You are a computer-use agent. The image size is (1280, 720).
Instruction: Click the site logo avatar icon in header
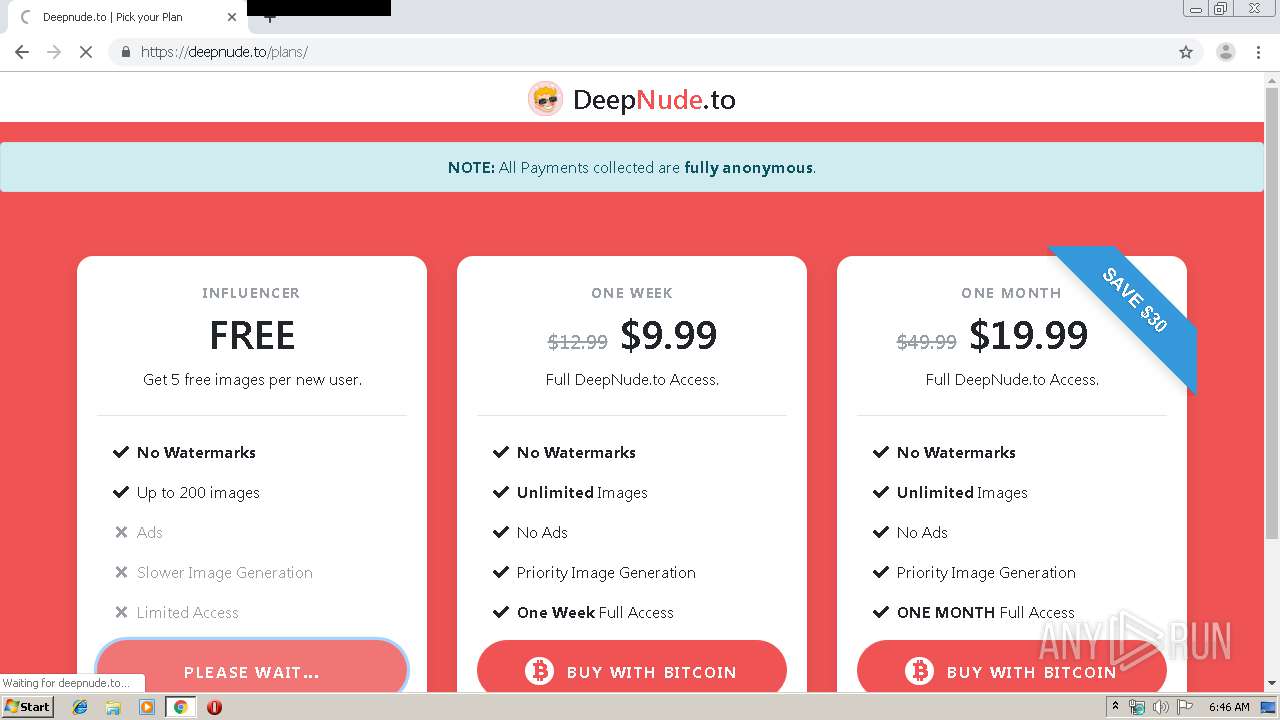click(x=545, y=99)
